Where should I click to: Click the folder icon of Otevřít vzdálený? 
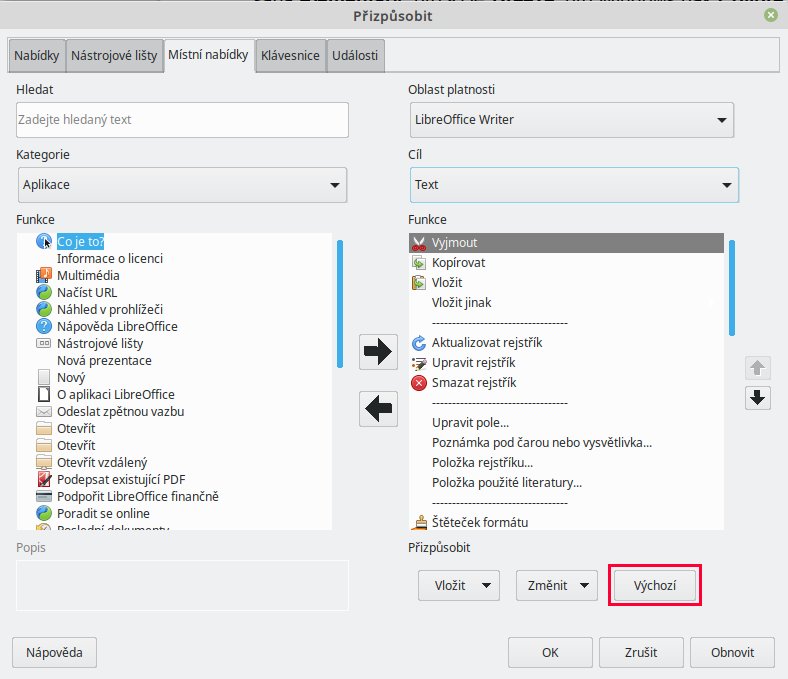pyautogui.click(x=44, y=462)
